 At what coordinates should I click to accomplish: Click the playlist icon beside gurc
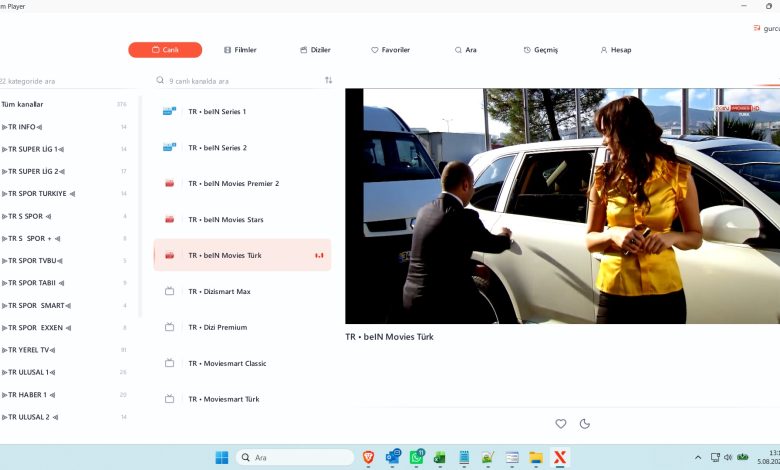(757, 28)
